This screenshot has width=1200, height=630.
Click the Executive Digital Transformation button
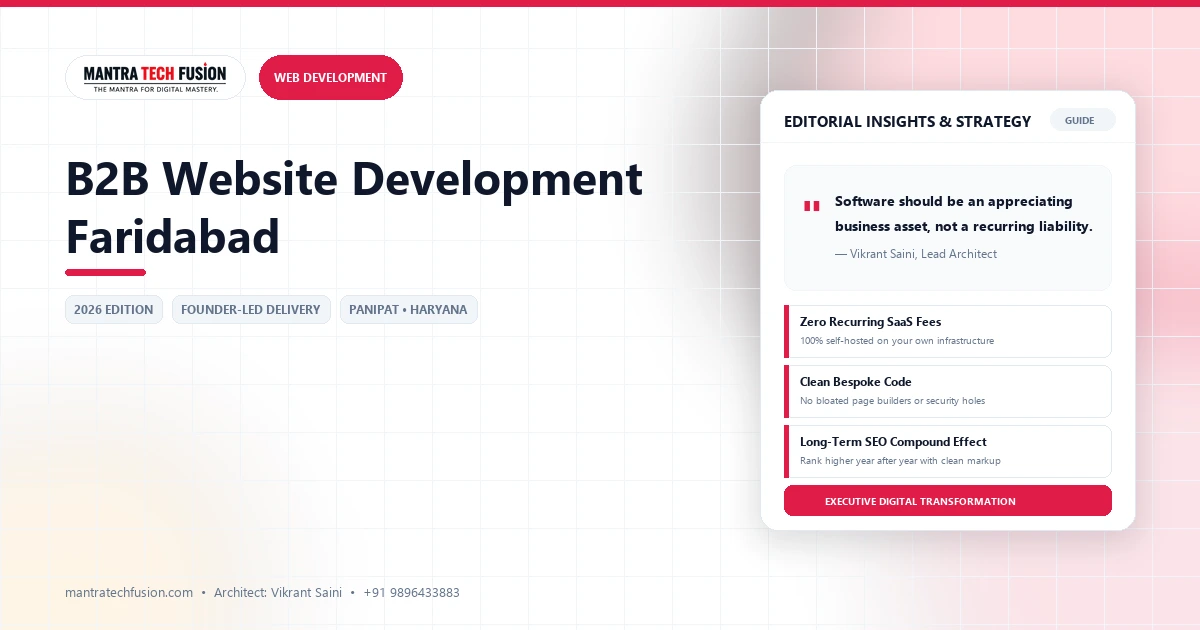click(948, 501)
